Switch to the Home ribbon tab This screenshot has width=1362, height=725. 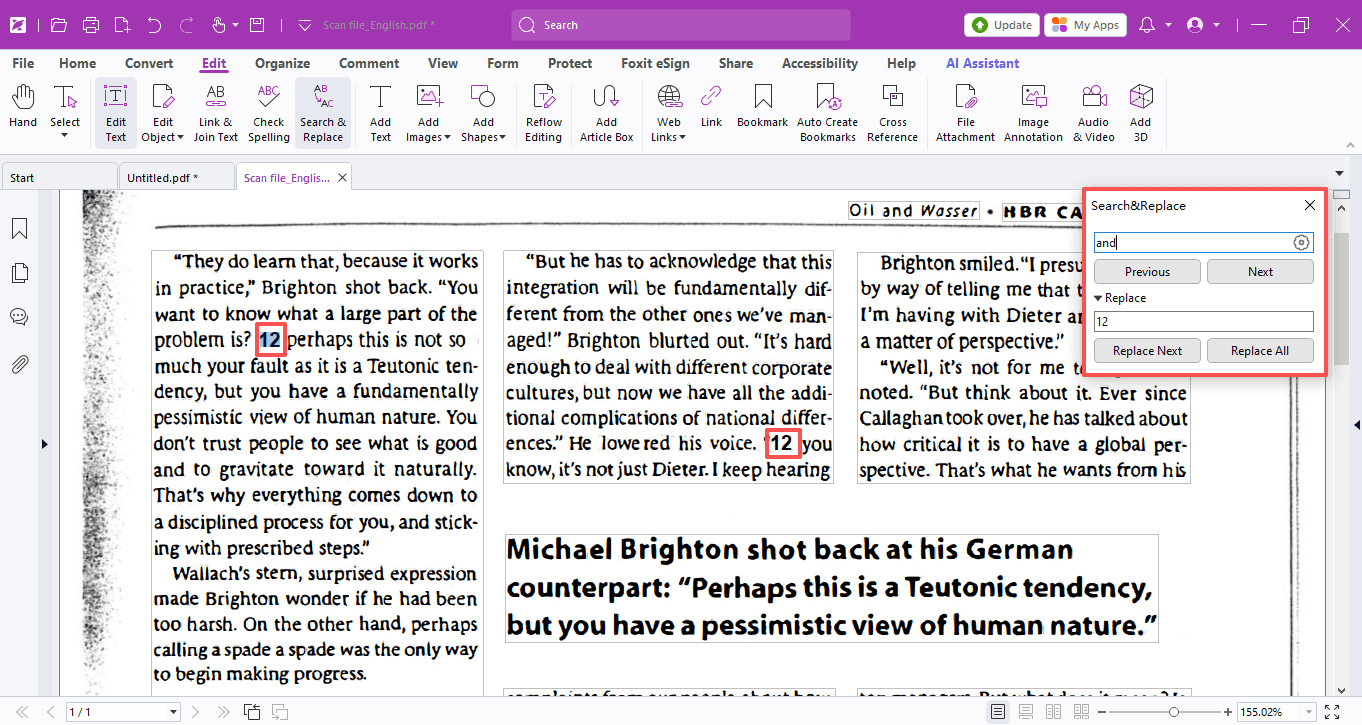point(77,63)
